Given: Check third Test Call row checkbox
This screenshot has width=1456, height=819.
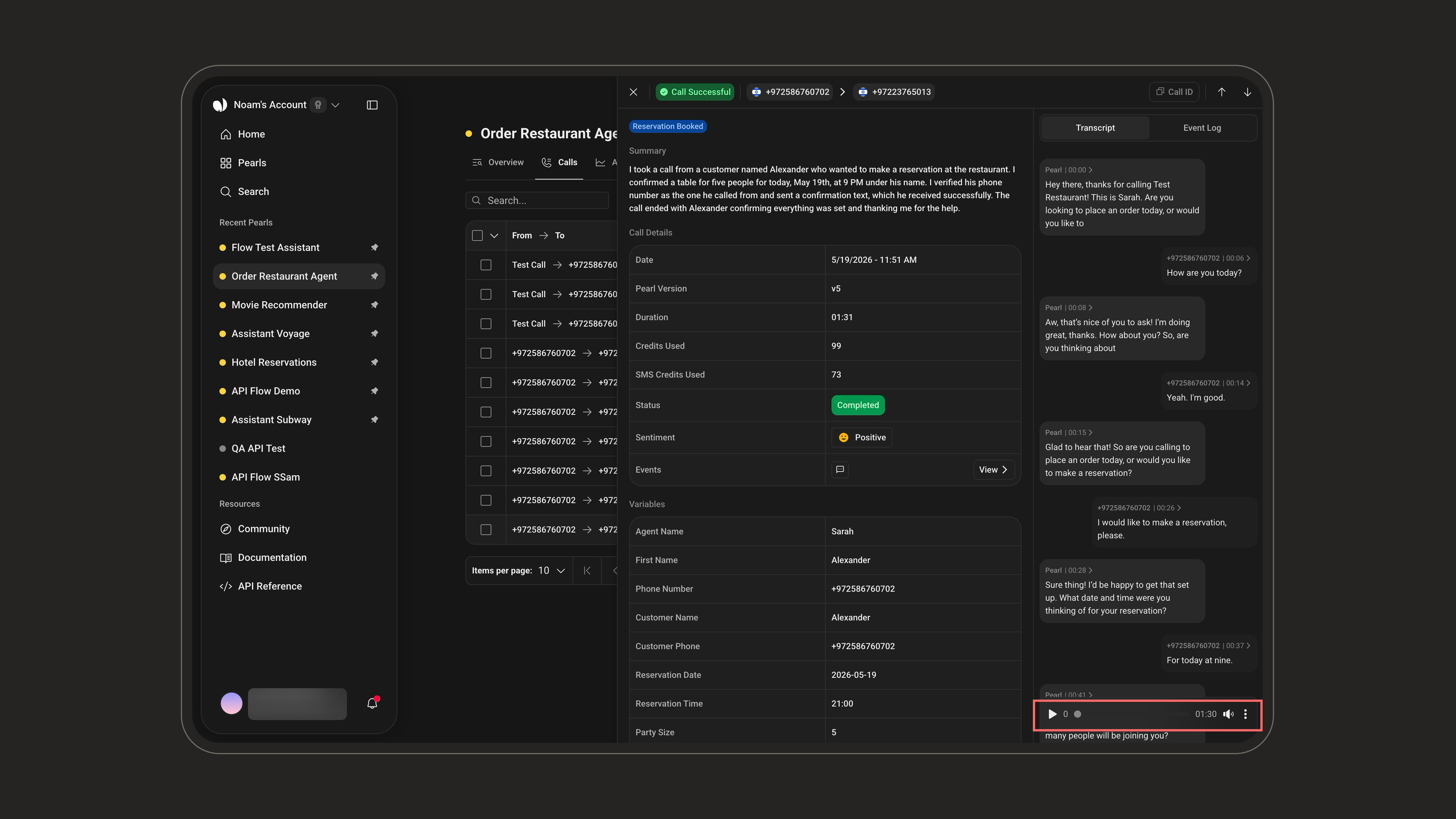Looking at the screenshot, I should coord(486,324).
